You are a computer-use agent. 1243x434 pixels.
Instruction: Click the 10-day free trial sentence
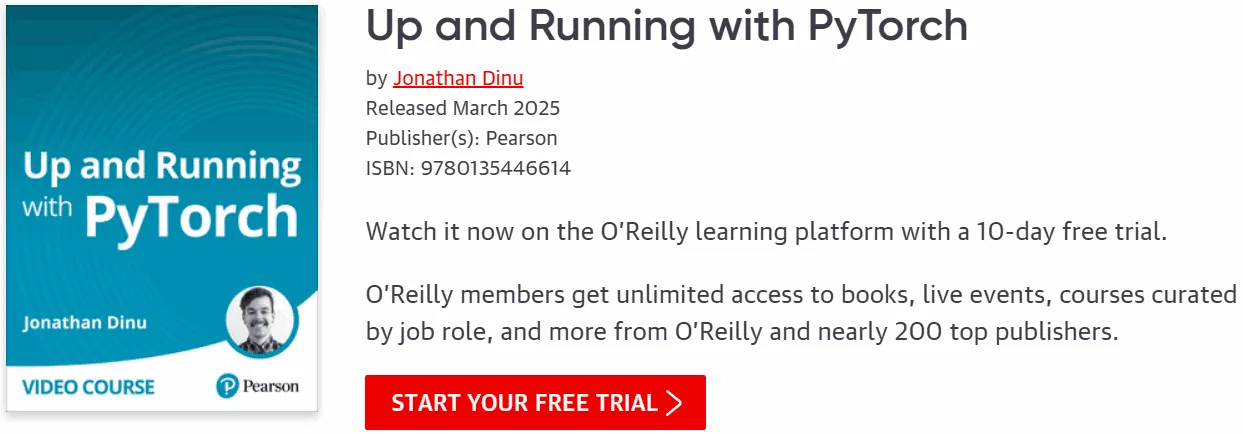tap(767, 233)
